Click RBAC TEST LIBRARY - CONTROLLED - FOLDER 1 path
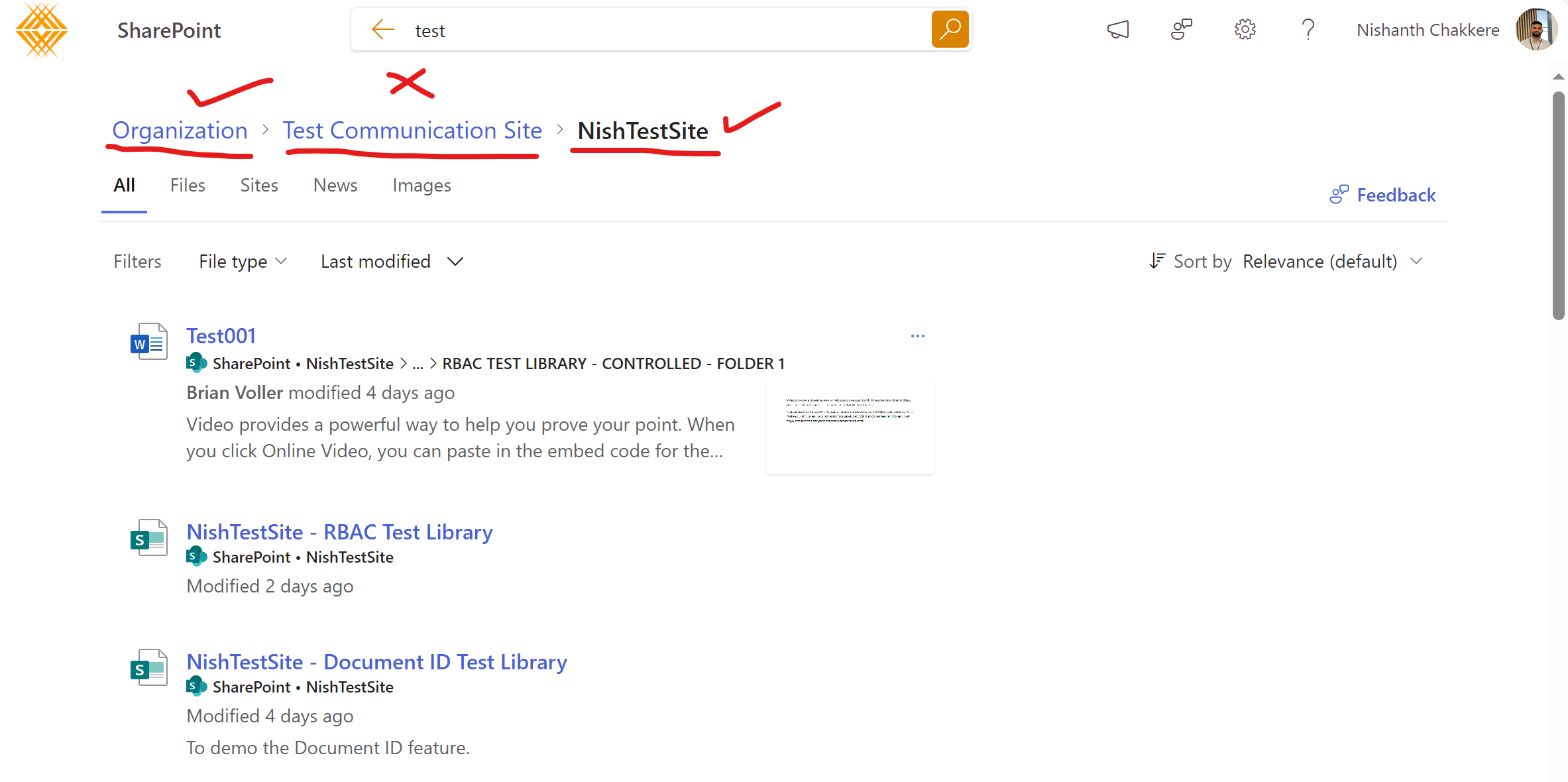This screenshot has width=1568, height=782. tap(614, 364)
